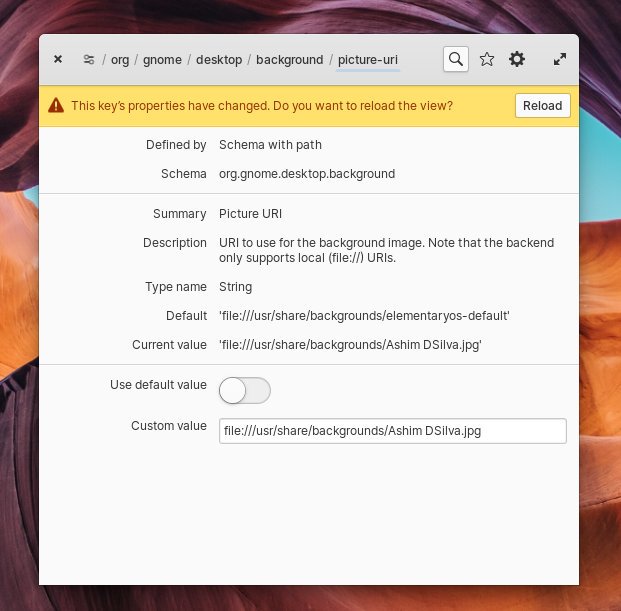Image resolution: width=621 pixels, height=611 pixels.
Task: Open the gear settings menu
Action: click(517, 59)
